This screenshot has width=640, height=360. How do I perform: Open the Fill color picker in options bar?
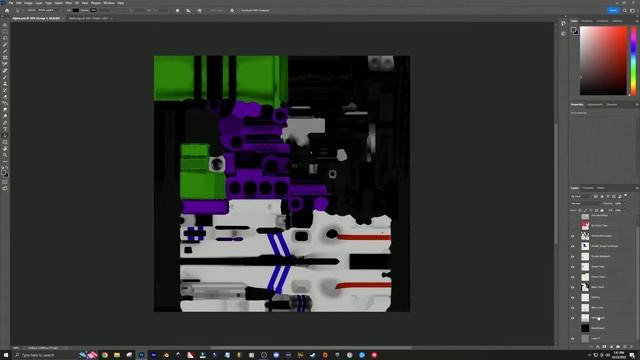click(76, 10)
